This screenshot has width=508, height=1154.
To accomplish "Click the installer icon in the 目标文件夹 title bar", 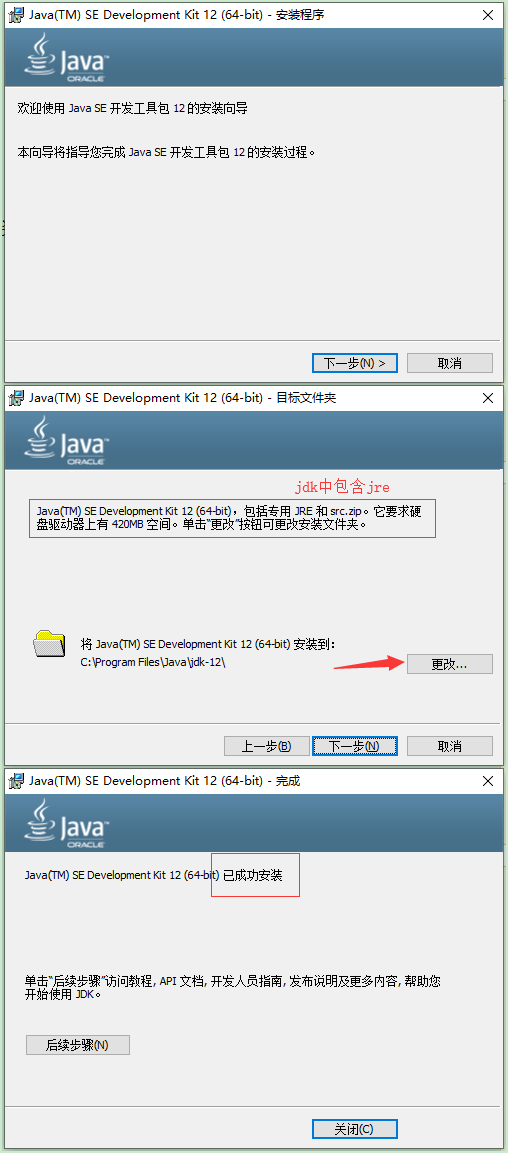I will pyautogui.click(x=15, y=398).
